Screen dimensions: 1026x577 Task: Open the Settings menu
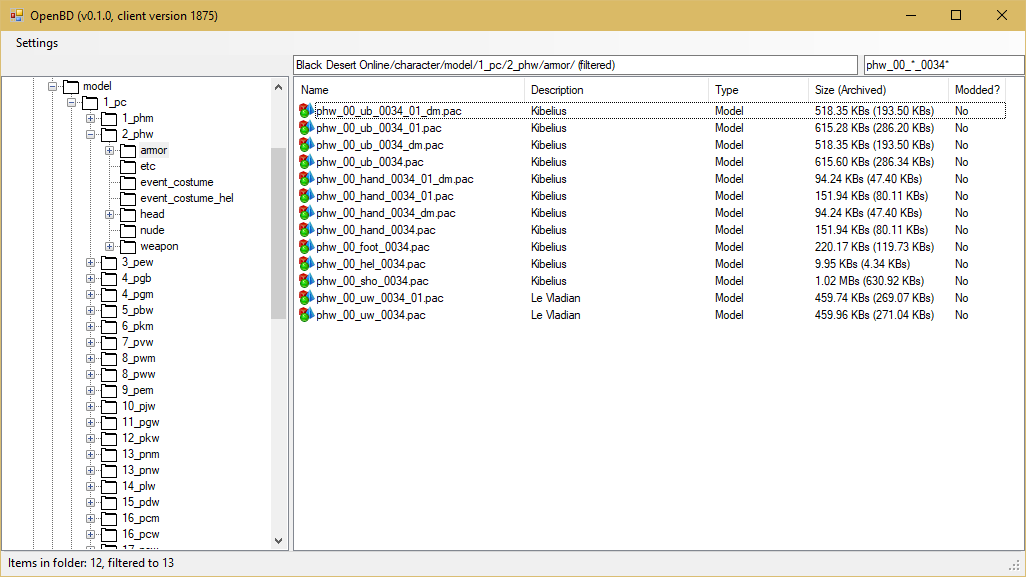click(x=37, y=43)
